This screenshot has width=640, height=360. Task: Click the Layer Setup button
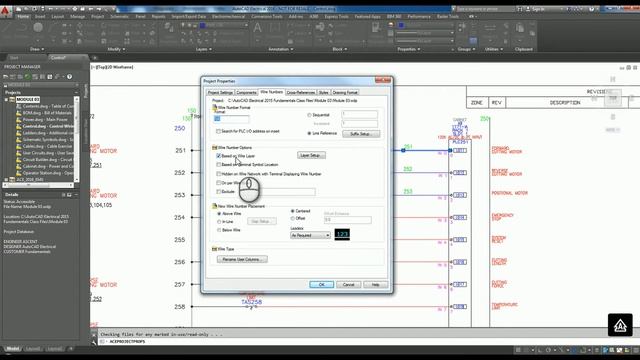311,155
